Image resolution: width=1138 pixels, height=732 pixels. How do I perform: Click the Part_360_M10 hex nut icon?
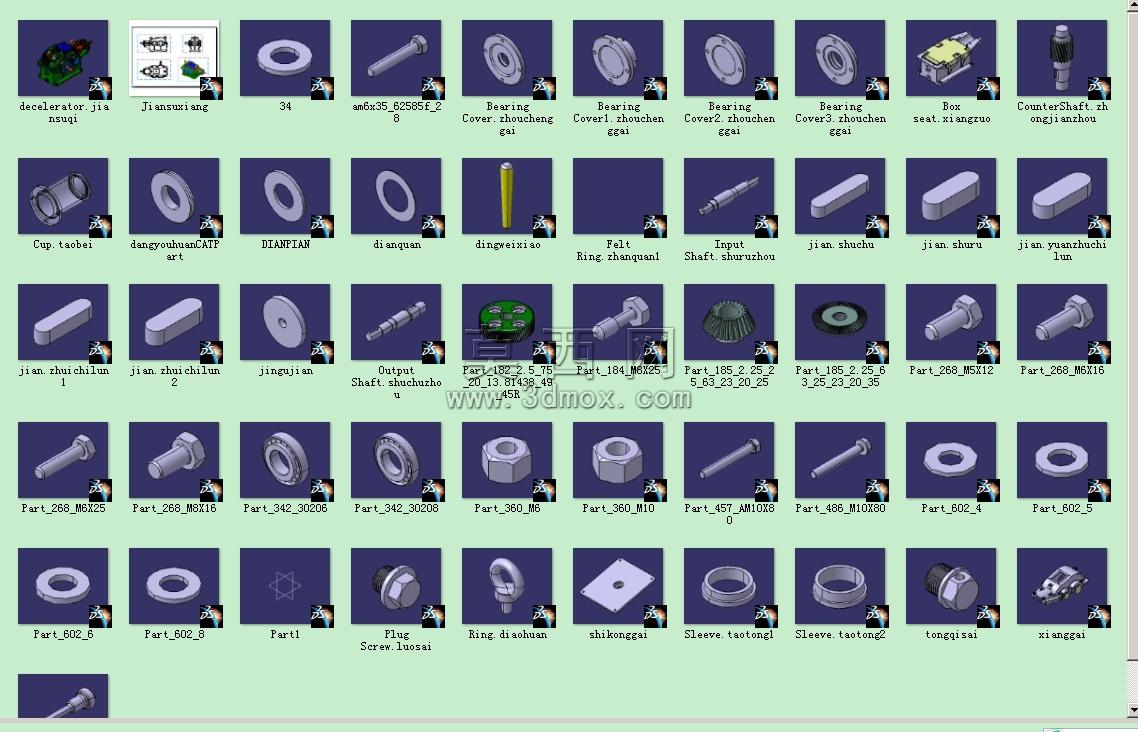(x=618, y=461)
